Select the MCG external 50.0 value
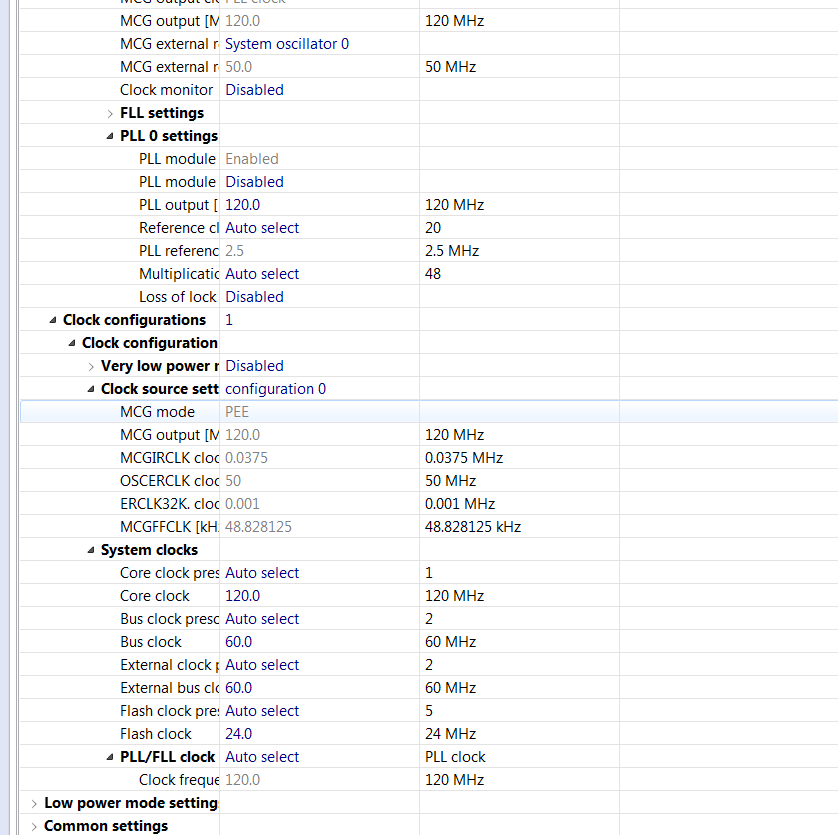Screen dimensions: 838x835 pyautogui.click(x=238, y=67)
